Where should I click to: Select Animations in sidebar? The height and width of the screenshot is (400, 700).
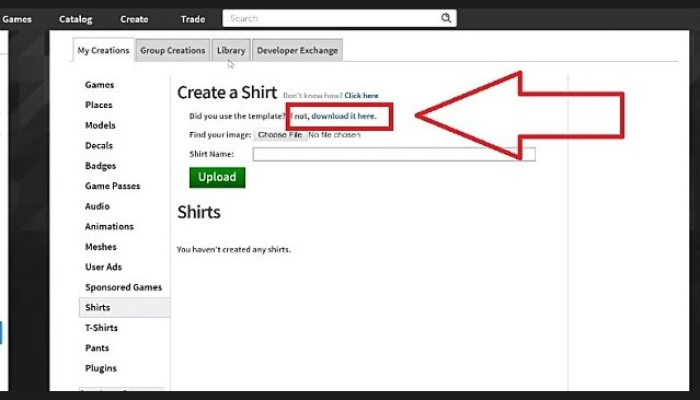pyautogui.click(x=109, y=226)
